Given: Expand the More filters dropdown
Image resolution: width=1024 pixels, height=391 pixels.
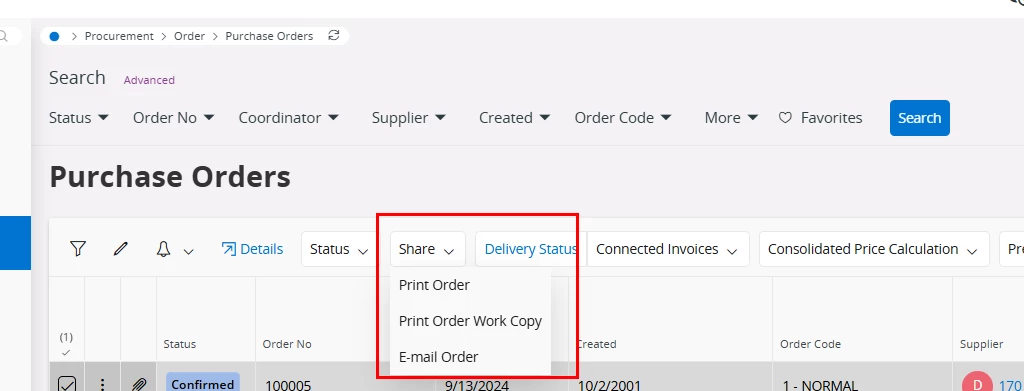Looking at the screenshot, I should coord(731,118).
